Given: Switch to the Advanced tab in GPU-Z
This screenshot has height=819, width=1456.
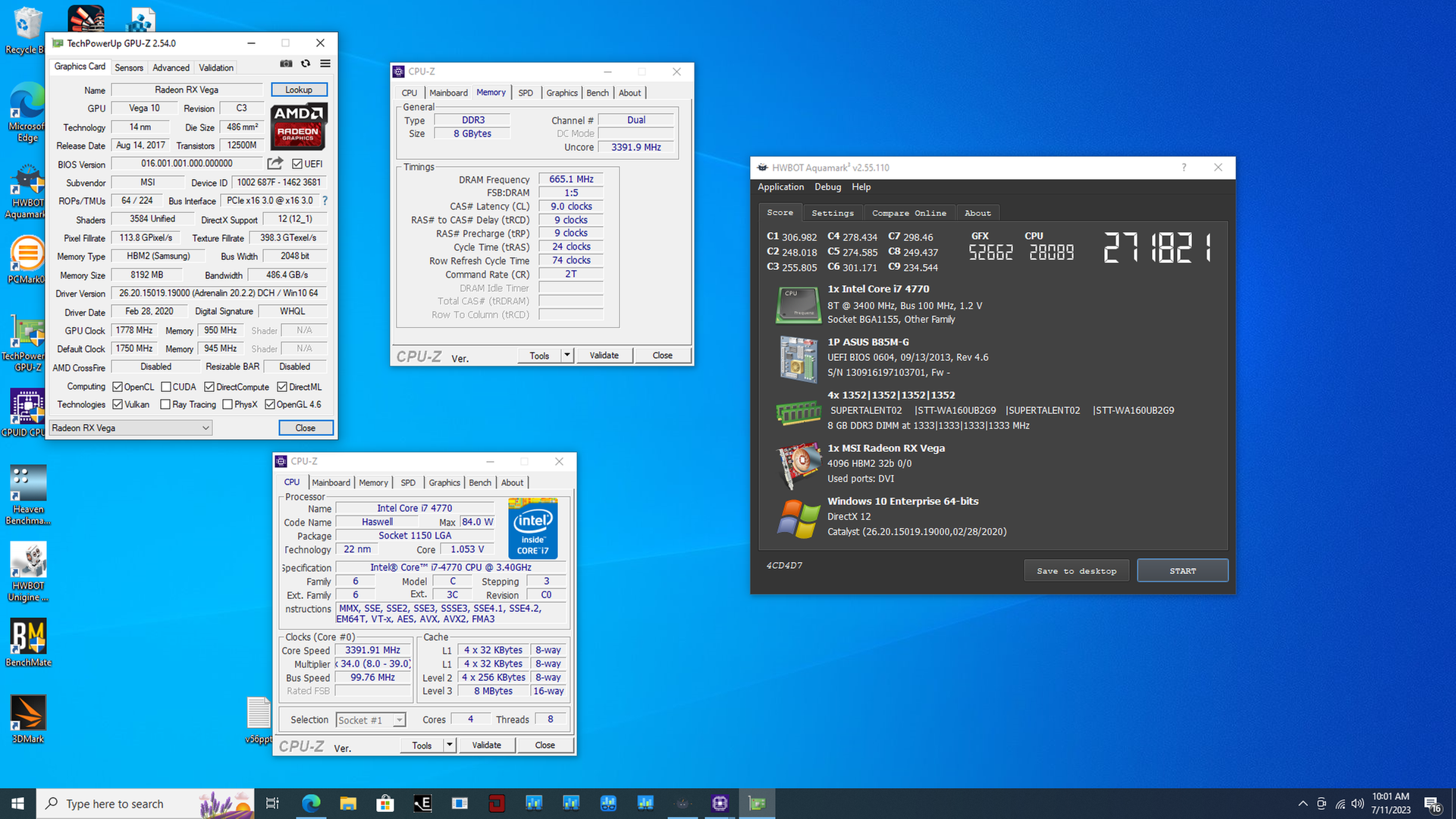Looking at the screenshot, I should (171, 67).
